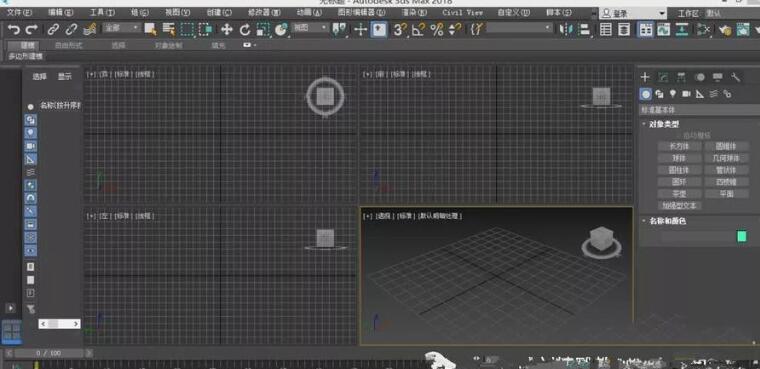Switch to the Motion panel tab
The height and width of the screenshot is (369, 760).
(x=699, y=77)
